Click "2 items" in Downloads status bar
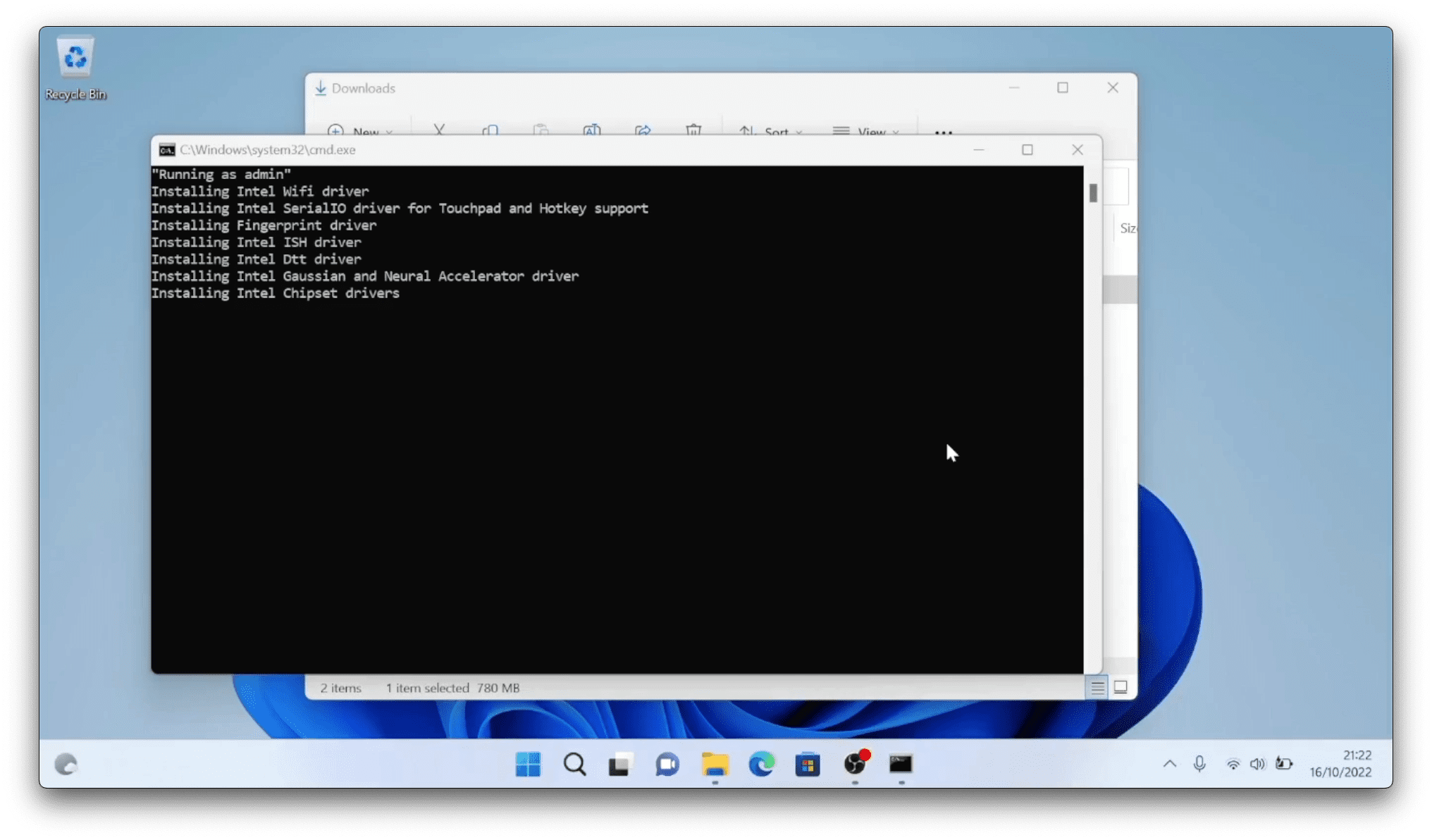The width and height of the screenshot is (1432, 840). [341, 688]
